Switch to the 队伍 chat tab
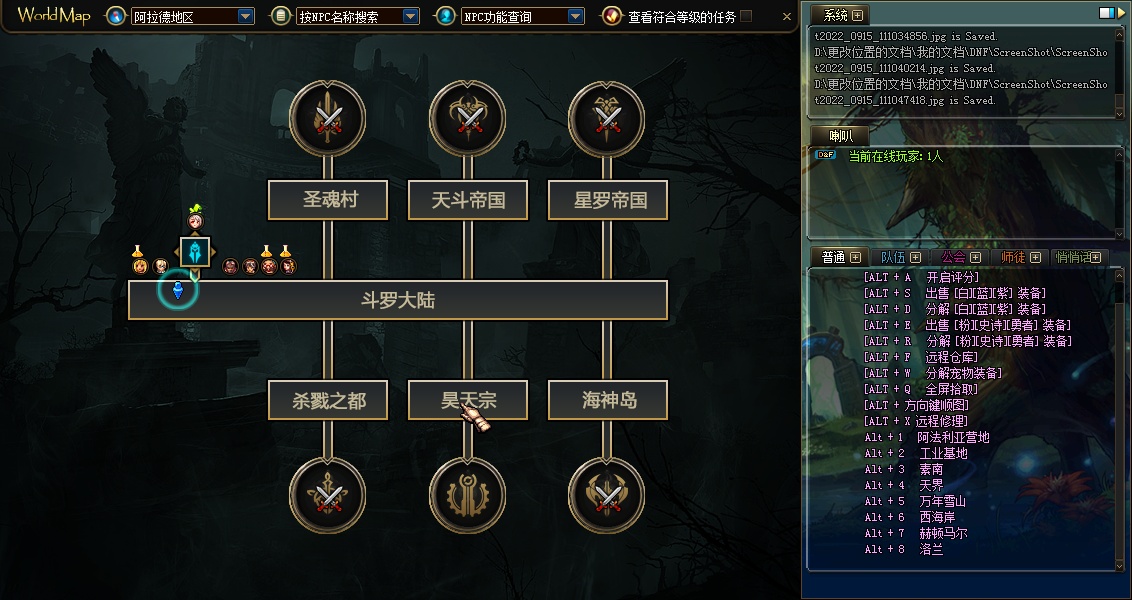The height and width of the screenshot is (600, 1132). (x=900, y=257)
